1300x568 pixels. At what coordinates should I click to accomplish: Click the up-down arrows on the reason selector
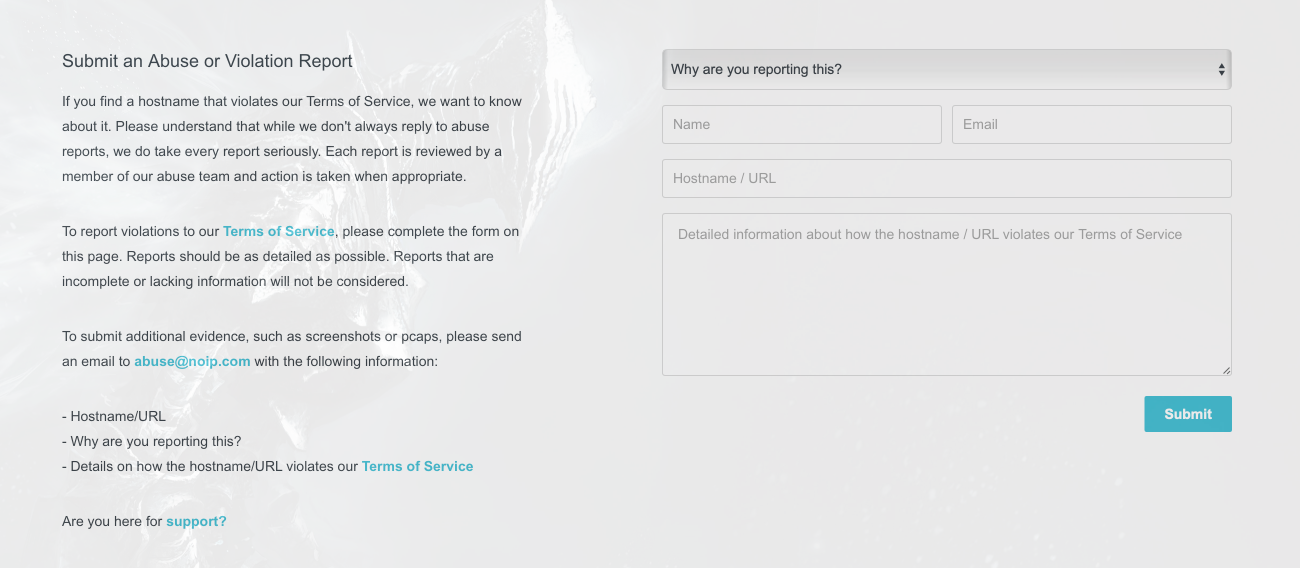[x=1221, y=70]
